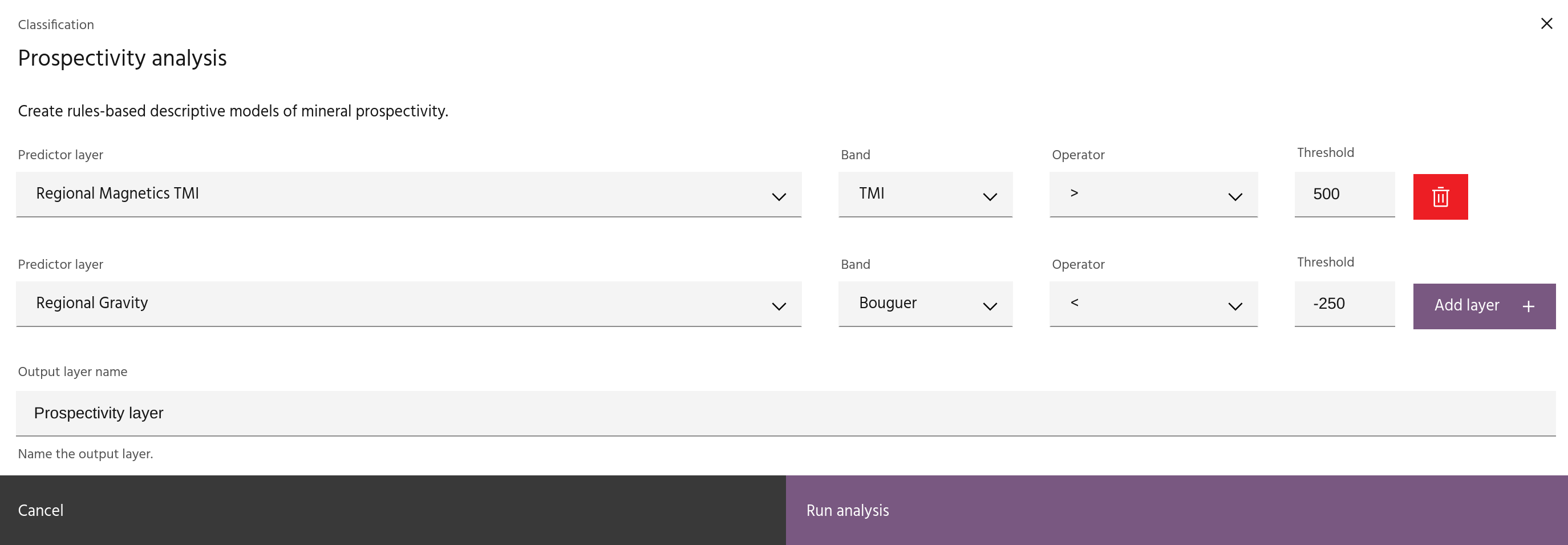Screen dimensions: 1568x545
Task: Click chevron arrow beside Bouguer band
Action: 990,306
